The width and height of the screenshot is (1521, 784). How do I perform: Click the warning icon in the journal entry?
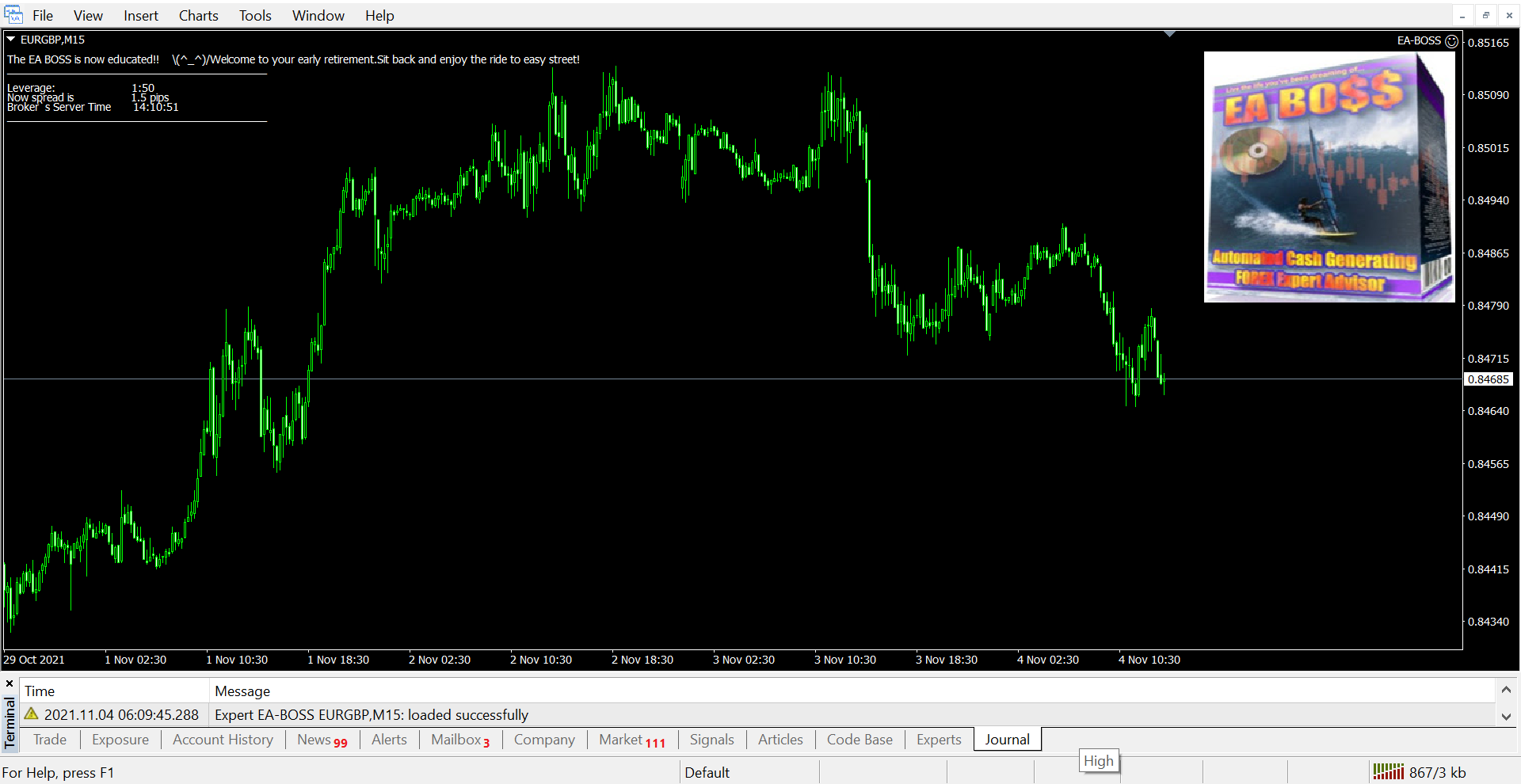tap(32, 714)
